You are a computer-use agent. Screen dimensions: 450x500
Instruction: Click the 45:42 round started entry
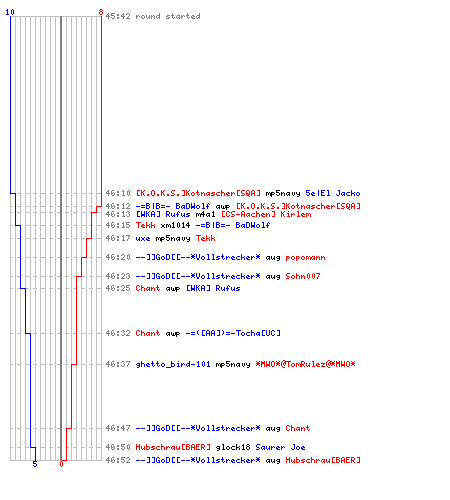[x=153, y=16]
